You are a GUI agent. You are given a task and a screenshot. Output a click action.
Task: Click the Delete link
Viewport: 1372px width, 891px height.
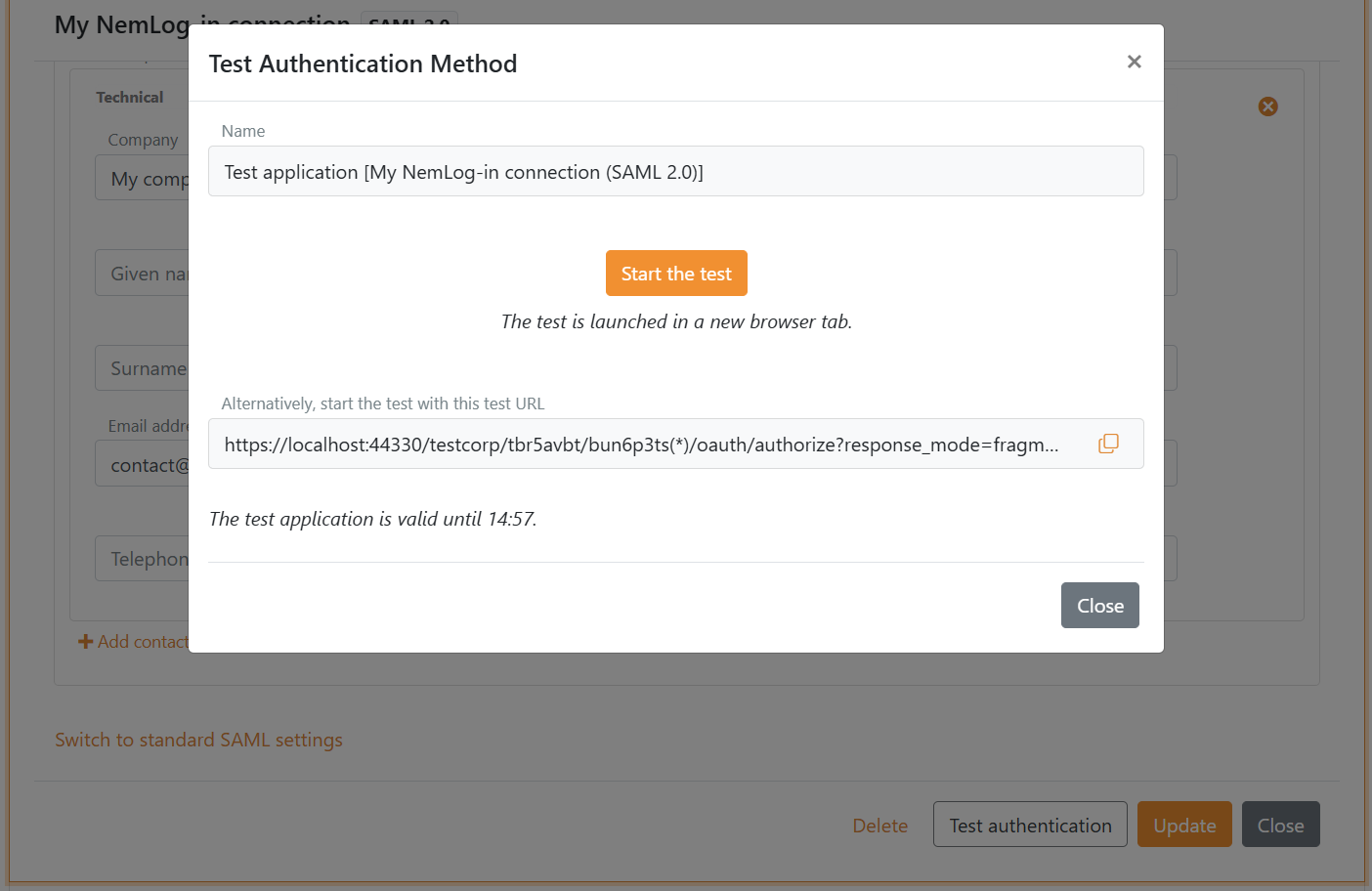pyautogui.click(x=879, y=826)
